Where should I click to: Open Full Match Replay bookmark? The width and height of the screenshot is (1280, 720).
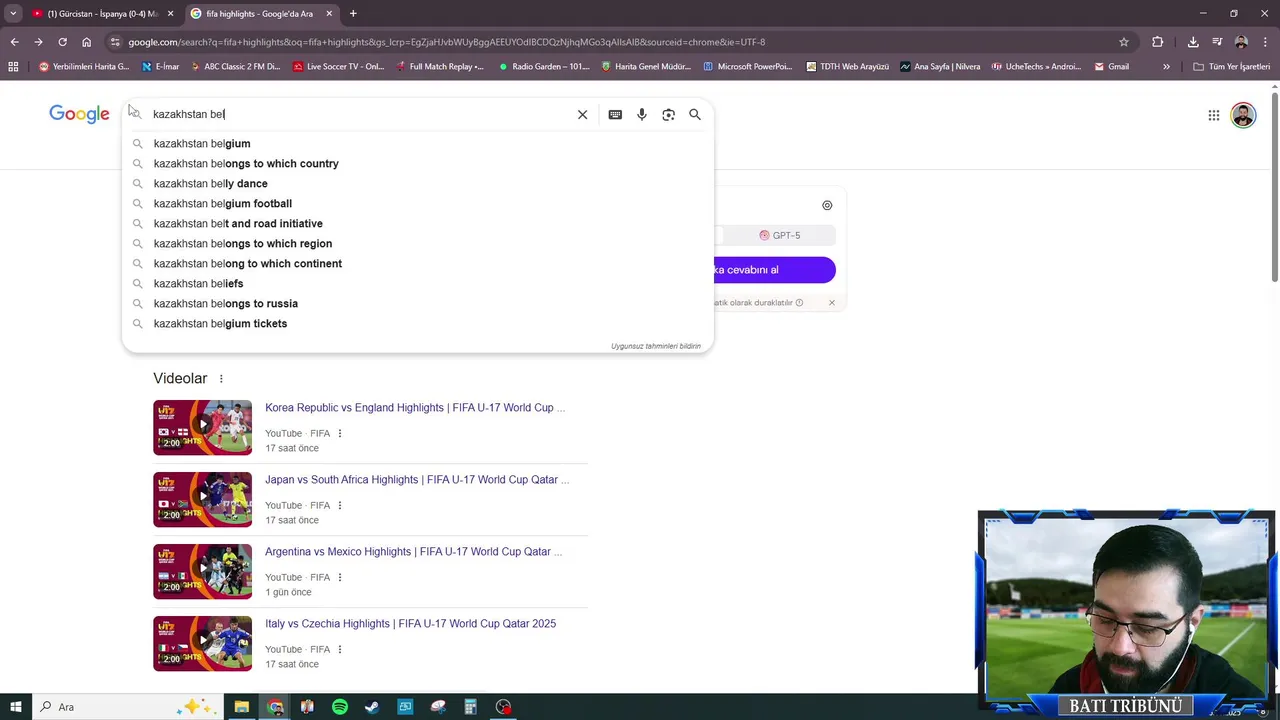coord(439,67)
